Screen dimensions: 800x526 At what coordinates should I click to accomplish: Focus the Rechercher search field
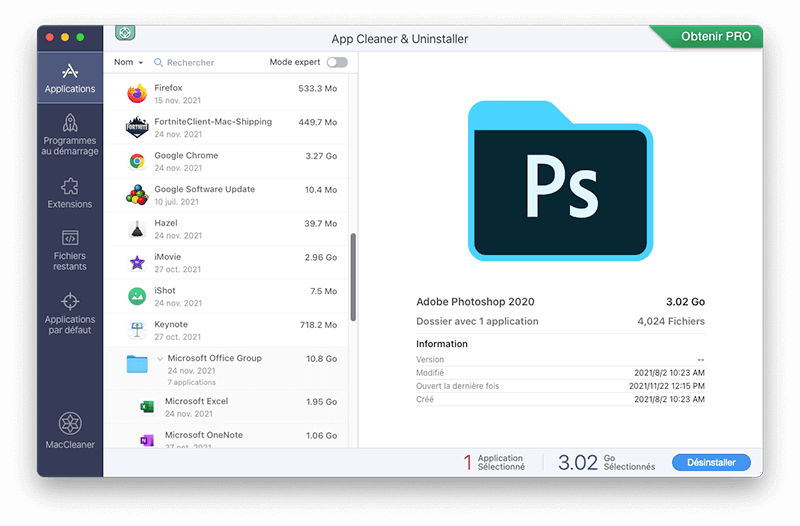tap(190, 62)
